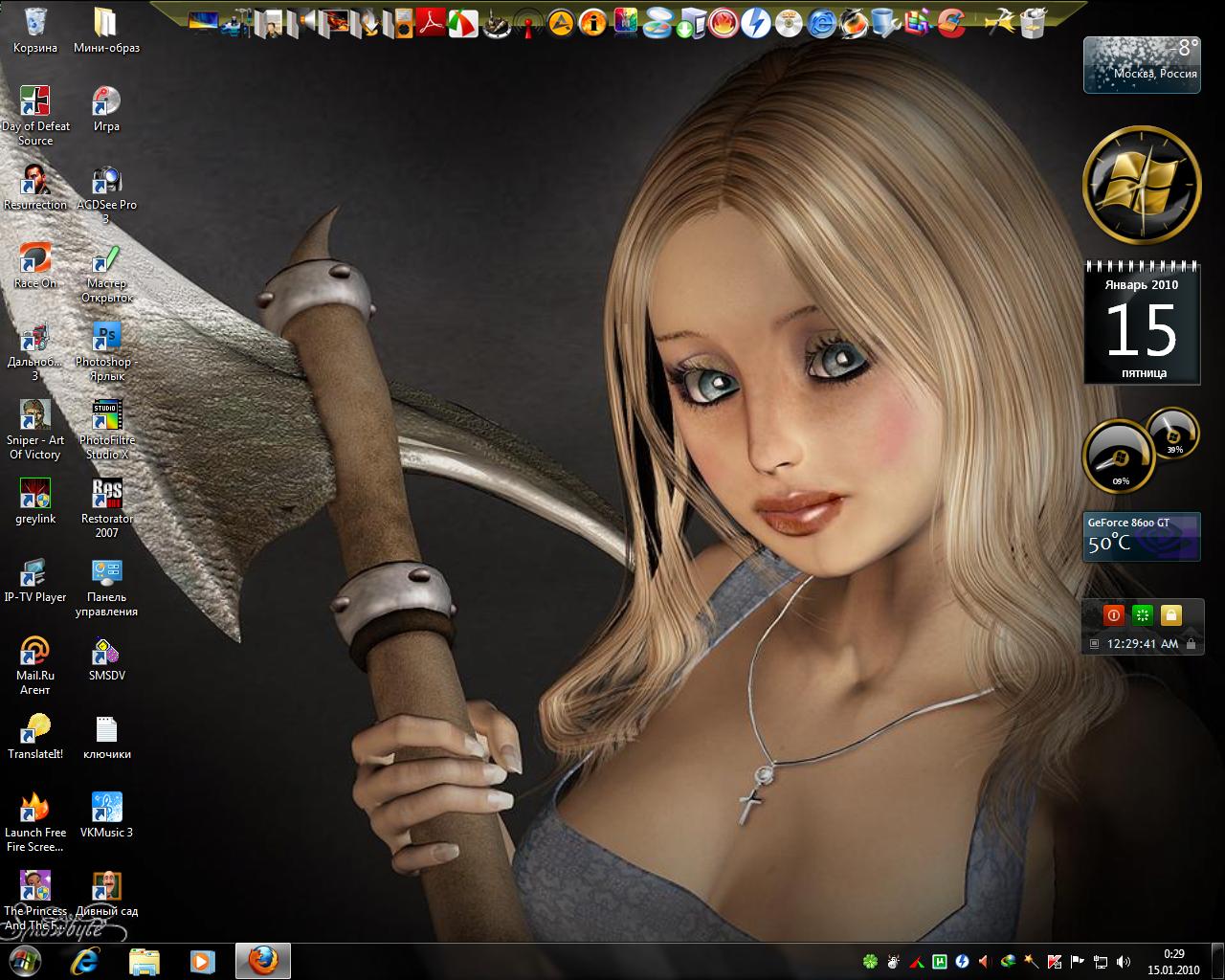Click Adobe Acrobat PDF icon in top dock
Screen dimensions: 1225x980
433,21
